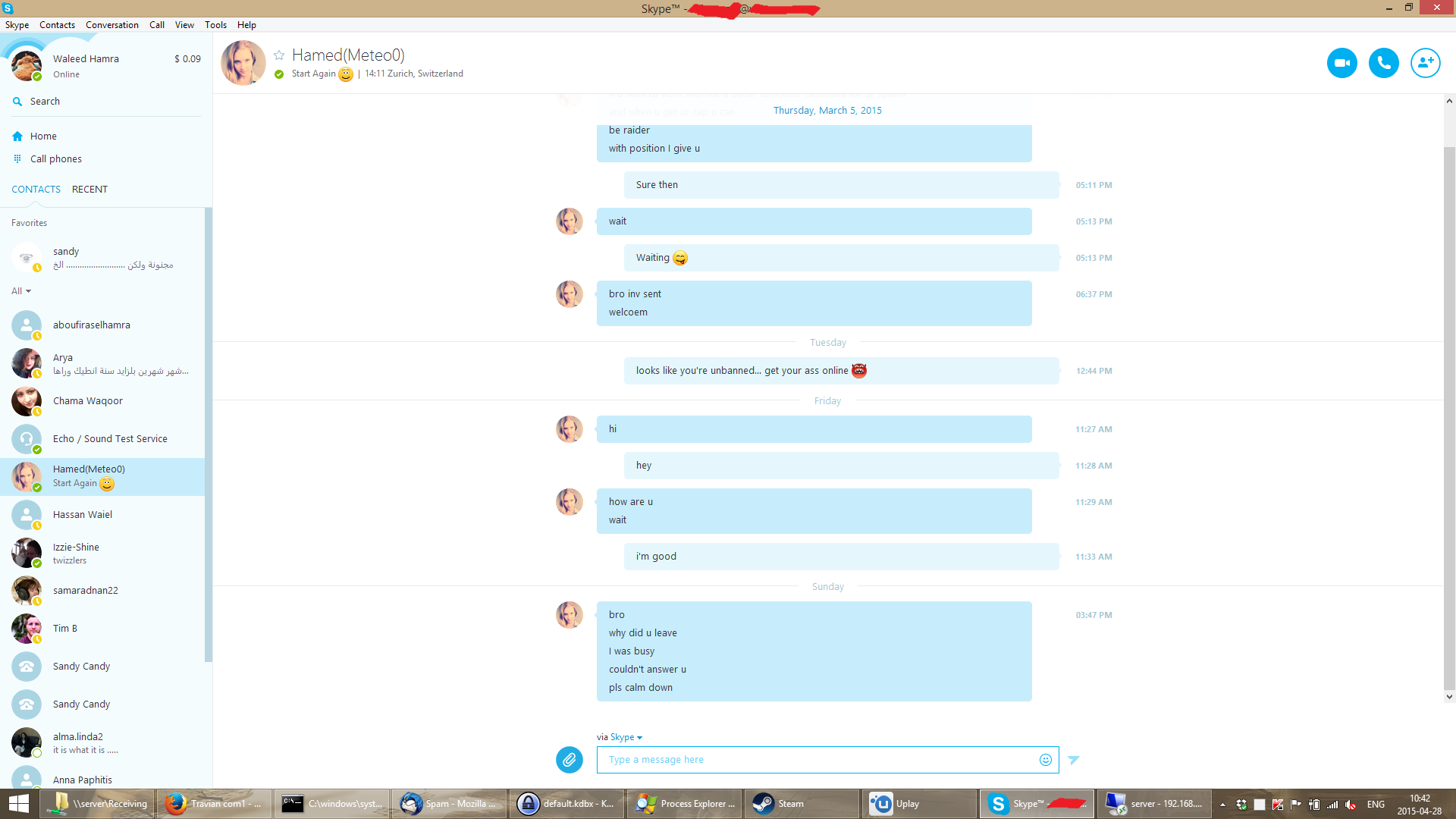The height and width of the screenshot is (819, 1456).
Task: Click the contact list scrollbar
Action: (x=209, y=435)
